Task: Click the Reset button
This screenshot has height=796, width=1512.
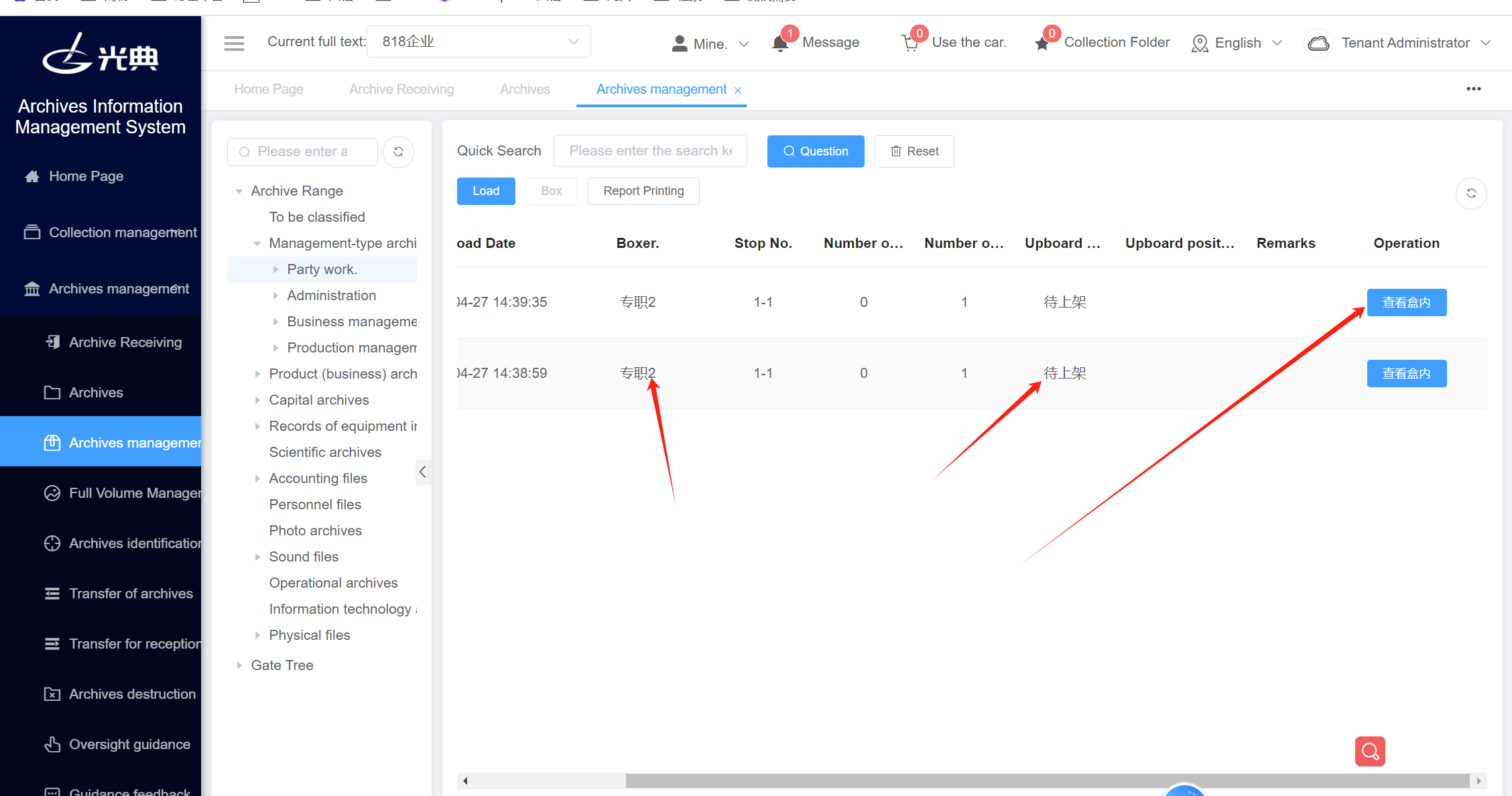Action: pyautogui.click(x=914, y=151)
